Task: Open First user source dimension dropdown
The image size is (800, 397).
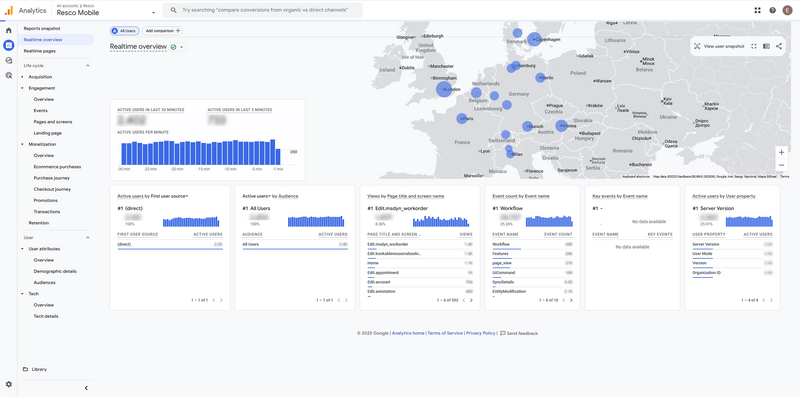Action: (187, 196)
